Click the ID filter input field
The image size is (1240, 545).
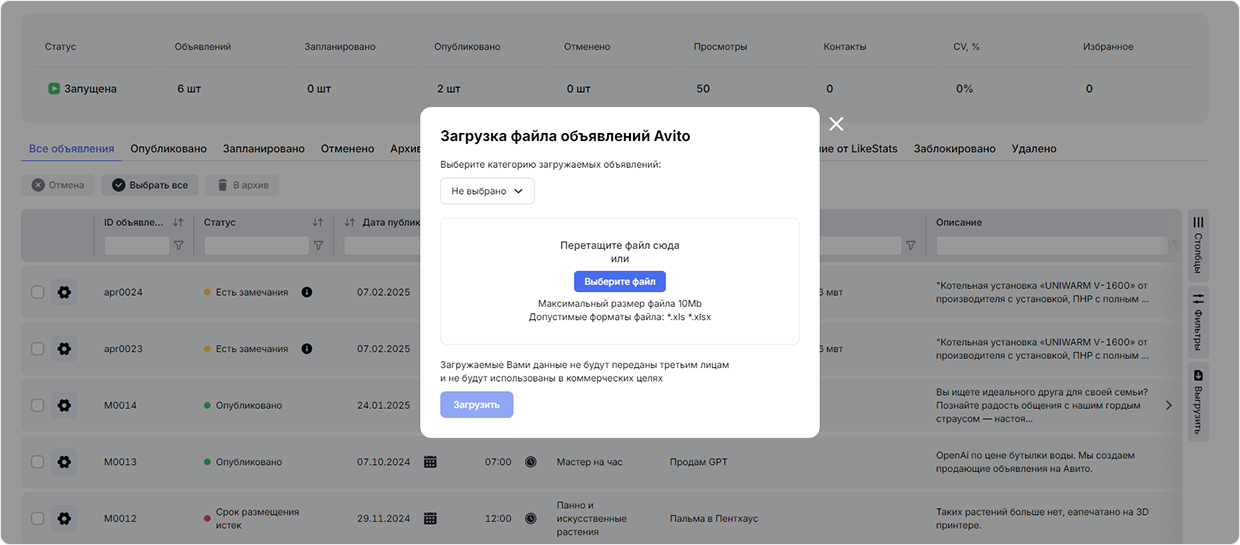(x=136, y=245)
